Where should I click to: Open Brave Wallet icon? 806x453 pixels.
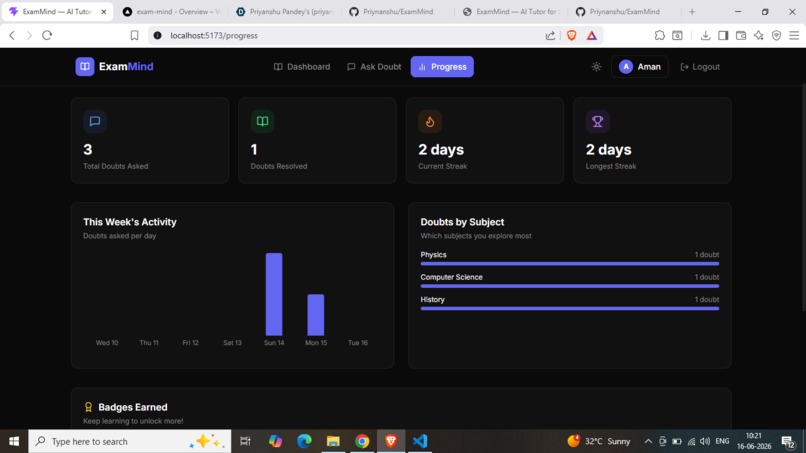point(741,35)
